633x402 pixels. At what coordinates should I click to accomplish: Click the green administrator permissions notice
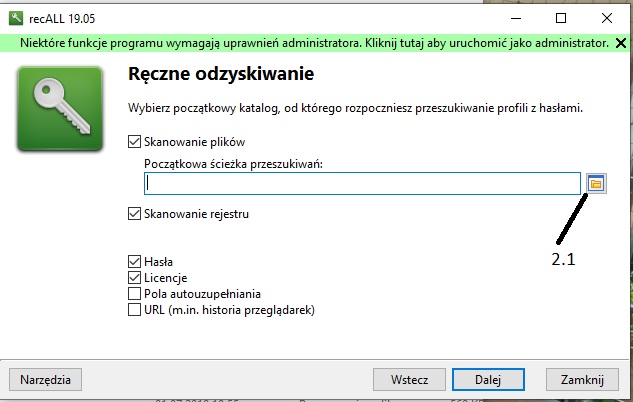314,43
